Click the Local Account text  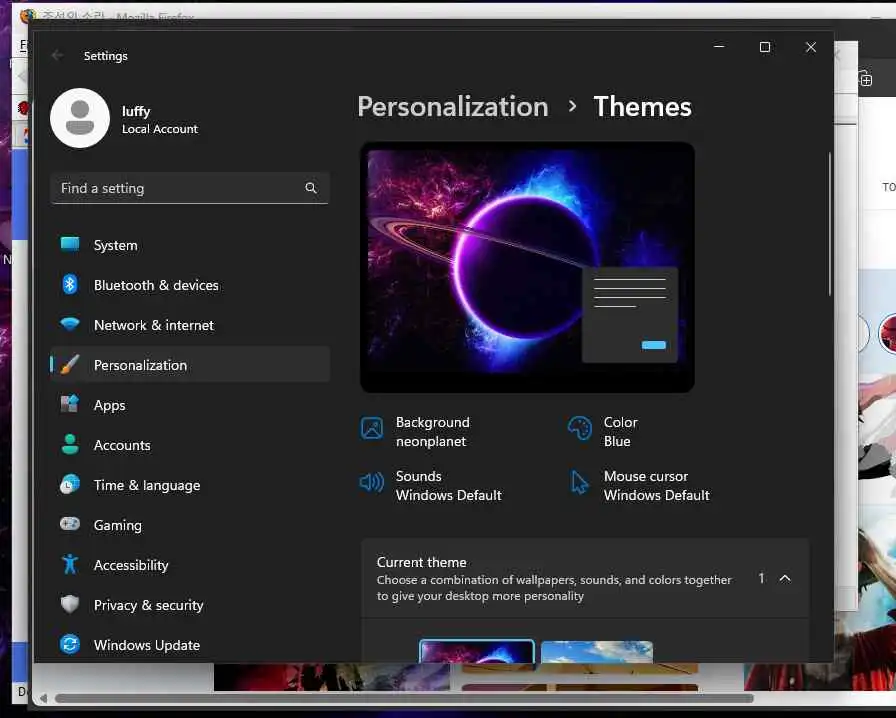click(x=160, y=129)
